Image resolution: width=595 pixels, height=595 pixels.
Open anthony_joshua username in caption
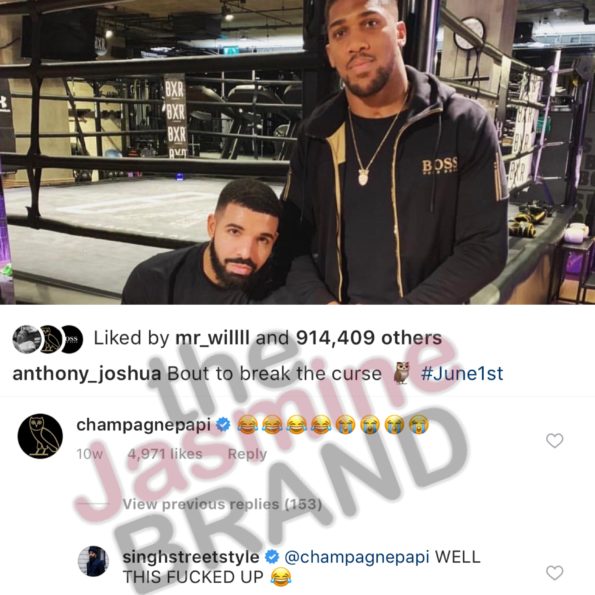click(87, 374)
